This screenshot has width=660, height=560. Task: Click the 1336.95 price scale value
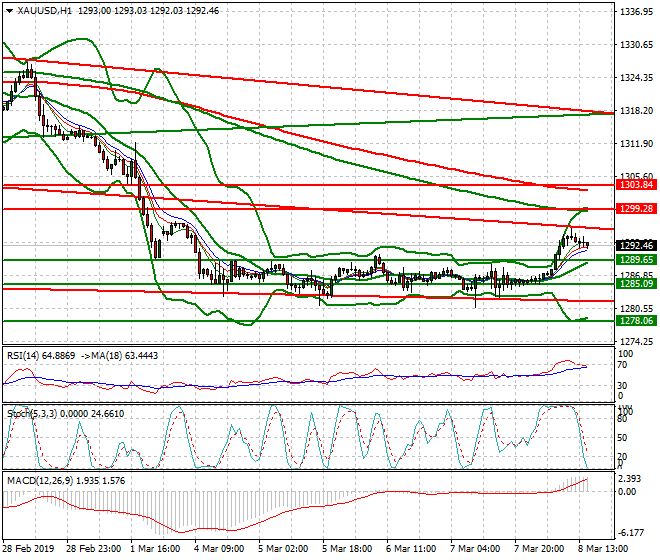(636, 12)
